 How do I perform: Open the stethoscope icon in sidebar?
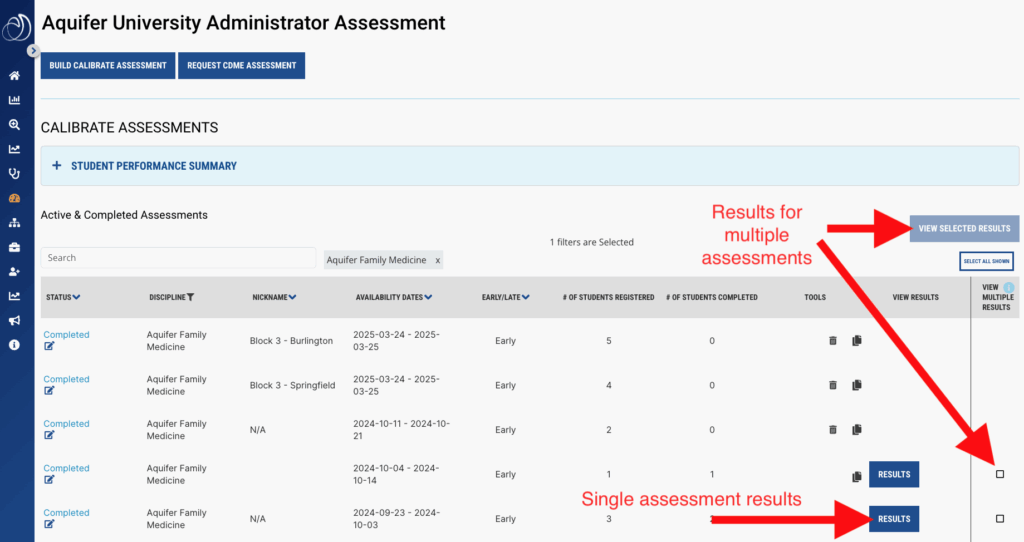pos(14,174)
